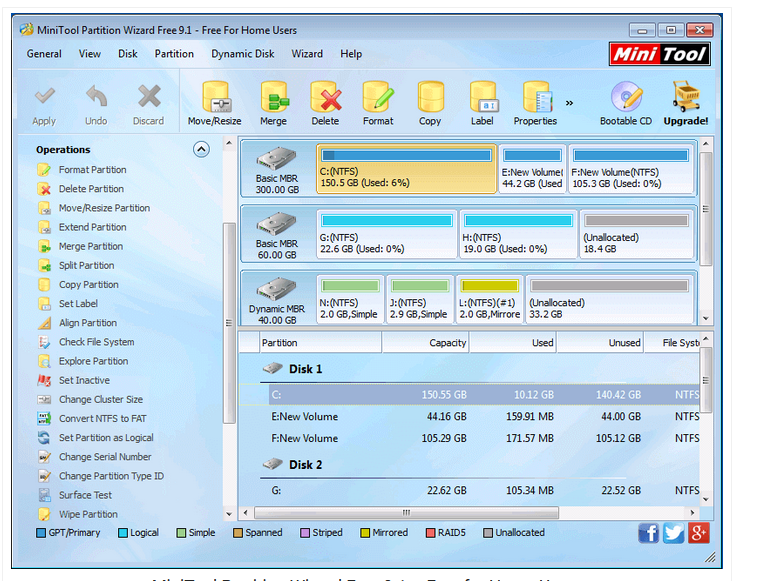Click the Undo arrow icon
This screenshot has width=763, height=581.
[96, 96]
